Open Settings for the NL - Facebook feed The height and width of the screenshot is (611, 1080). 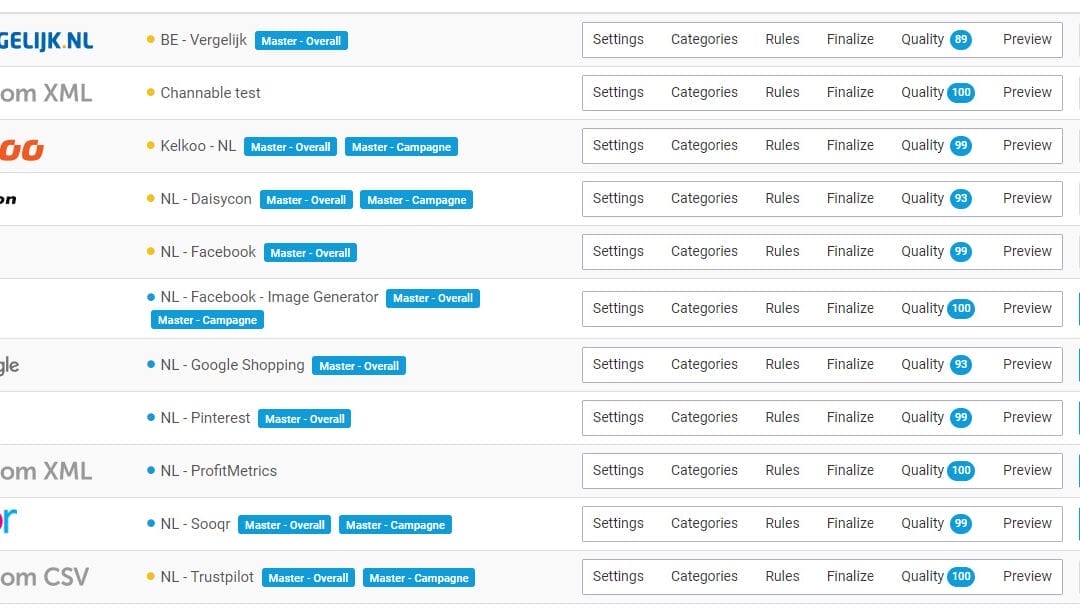[618, 252]
